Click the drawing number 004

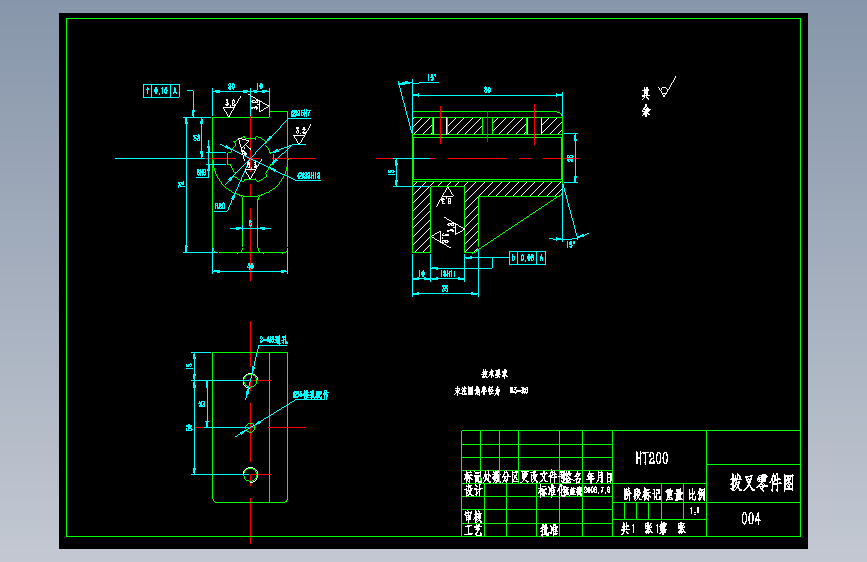(x=751, y=518)
